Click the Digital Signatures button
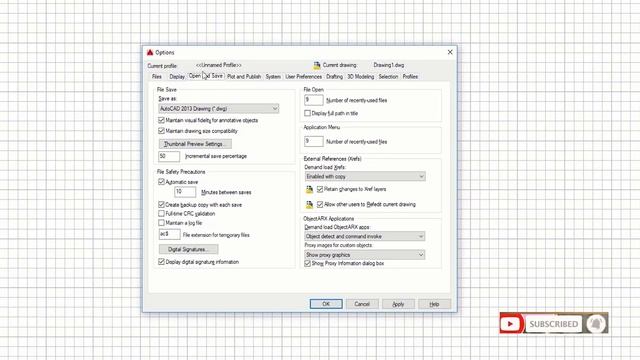The image size is (640, 360). tap(188, 249)
